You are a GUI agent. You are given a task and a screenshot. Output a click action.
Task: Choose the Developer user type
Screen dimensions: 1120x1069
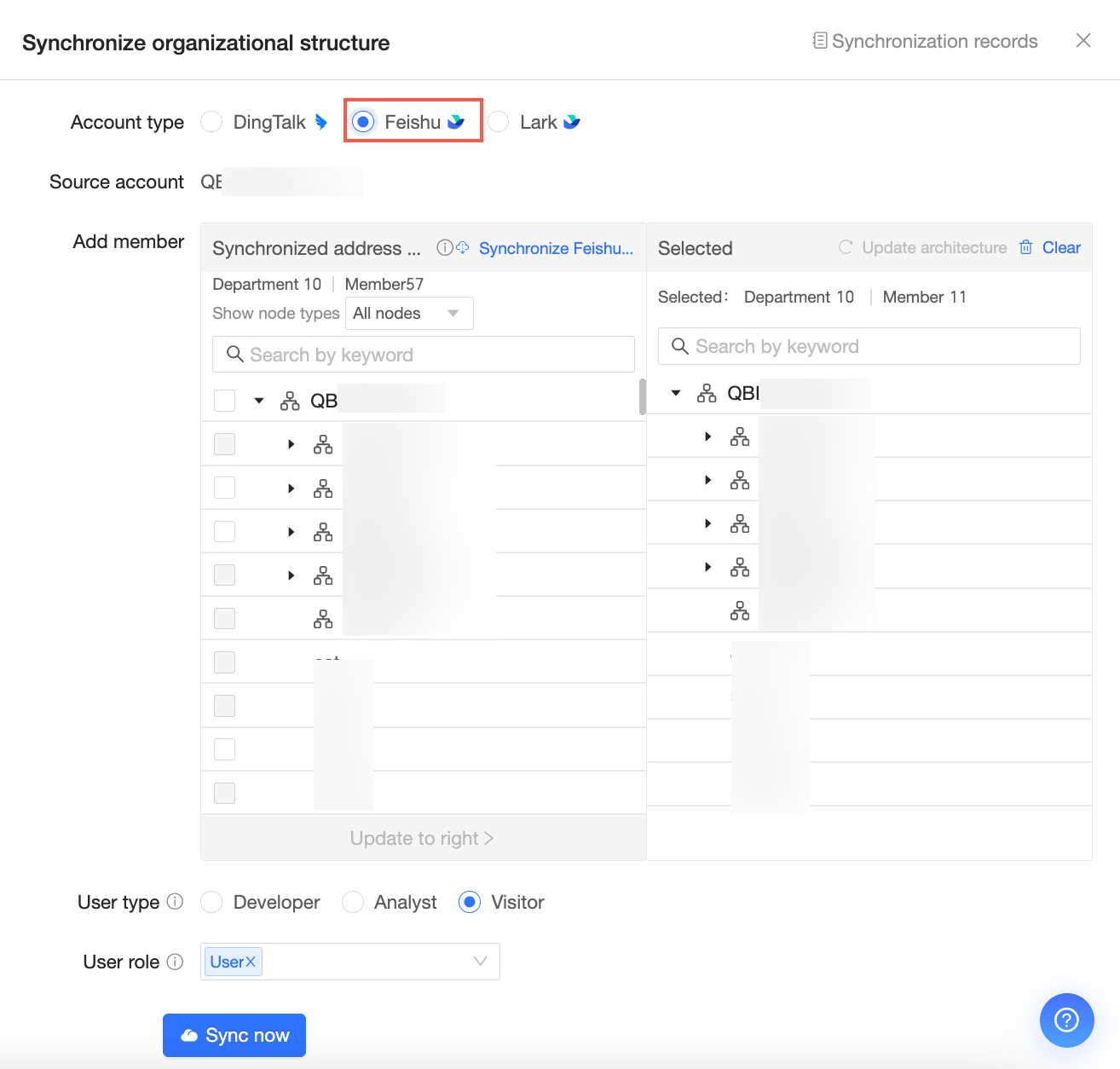(211, 902)
